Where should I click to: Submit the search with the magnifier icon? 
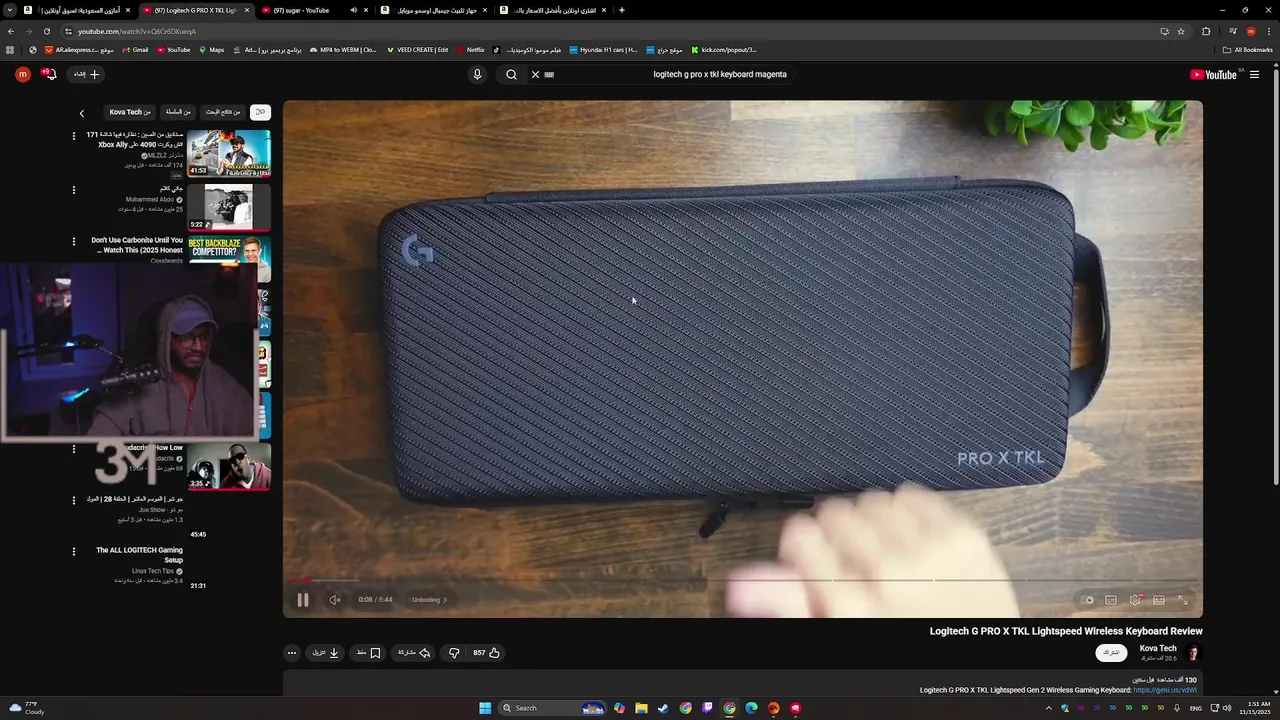point(511,74)
